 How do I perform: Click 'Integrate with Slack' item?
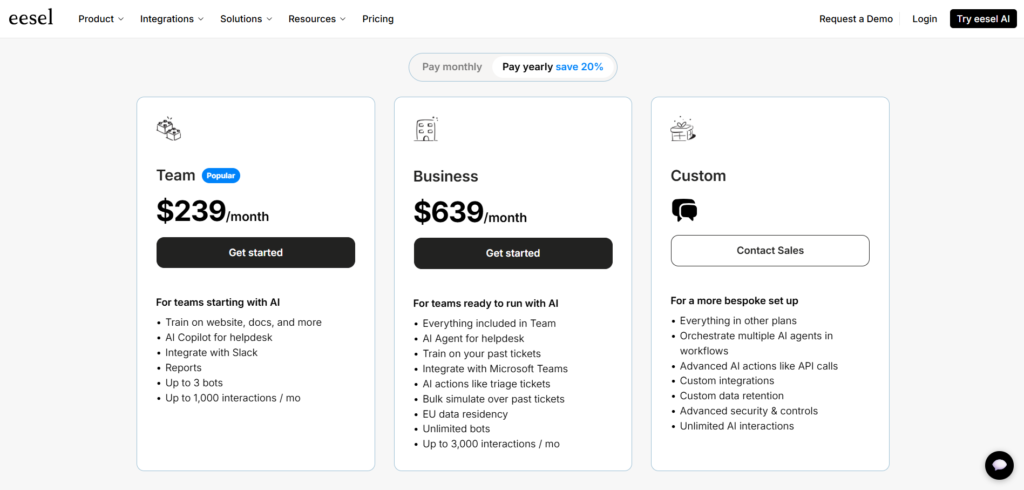pyautogui.click(x=212, y=352)
